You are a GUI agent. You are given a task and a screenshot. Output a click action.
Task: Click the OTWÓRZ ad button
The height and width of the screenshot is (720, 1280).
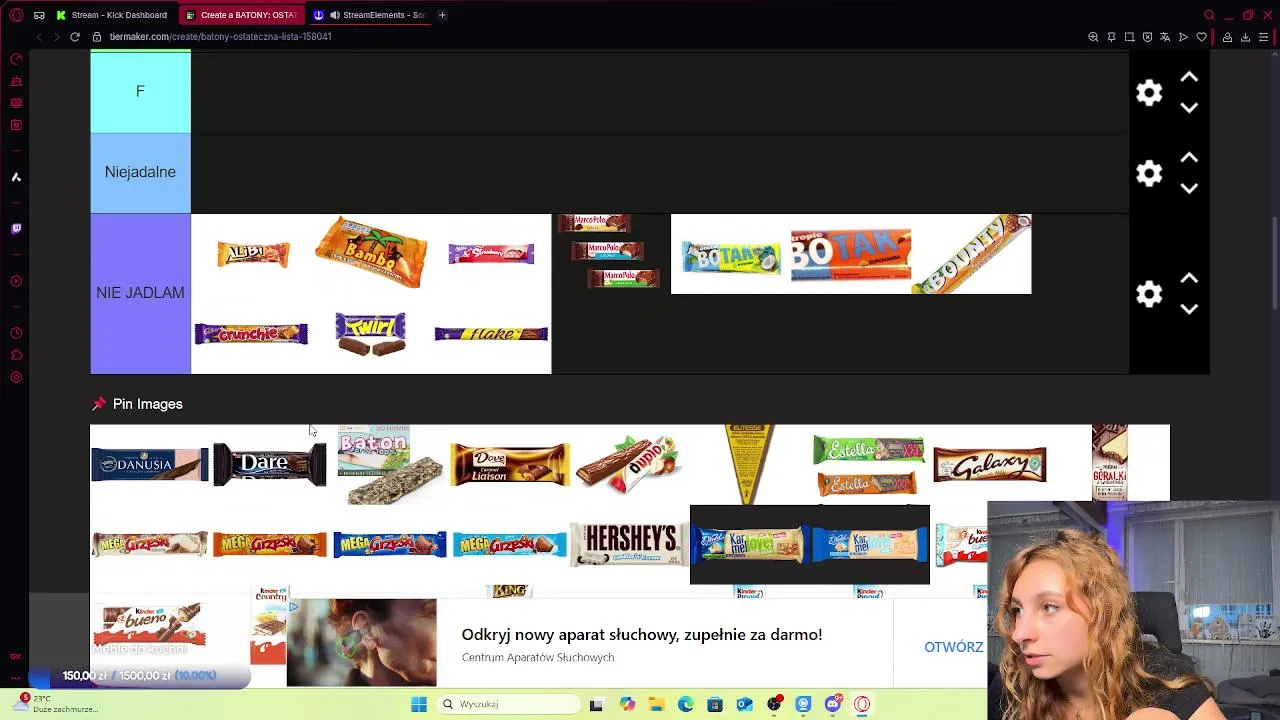click(953, 647)
